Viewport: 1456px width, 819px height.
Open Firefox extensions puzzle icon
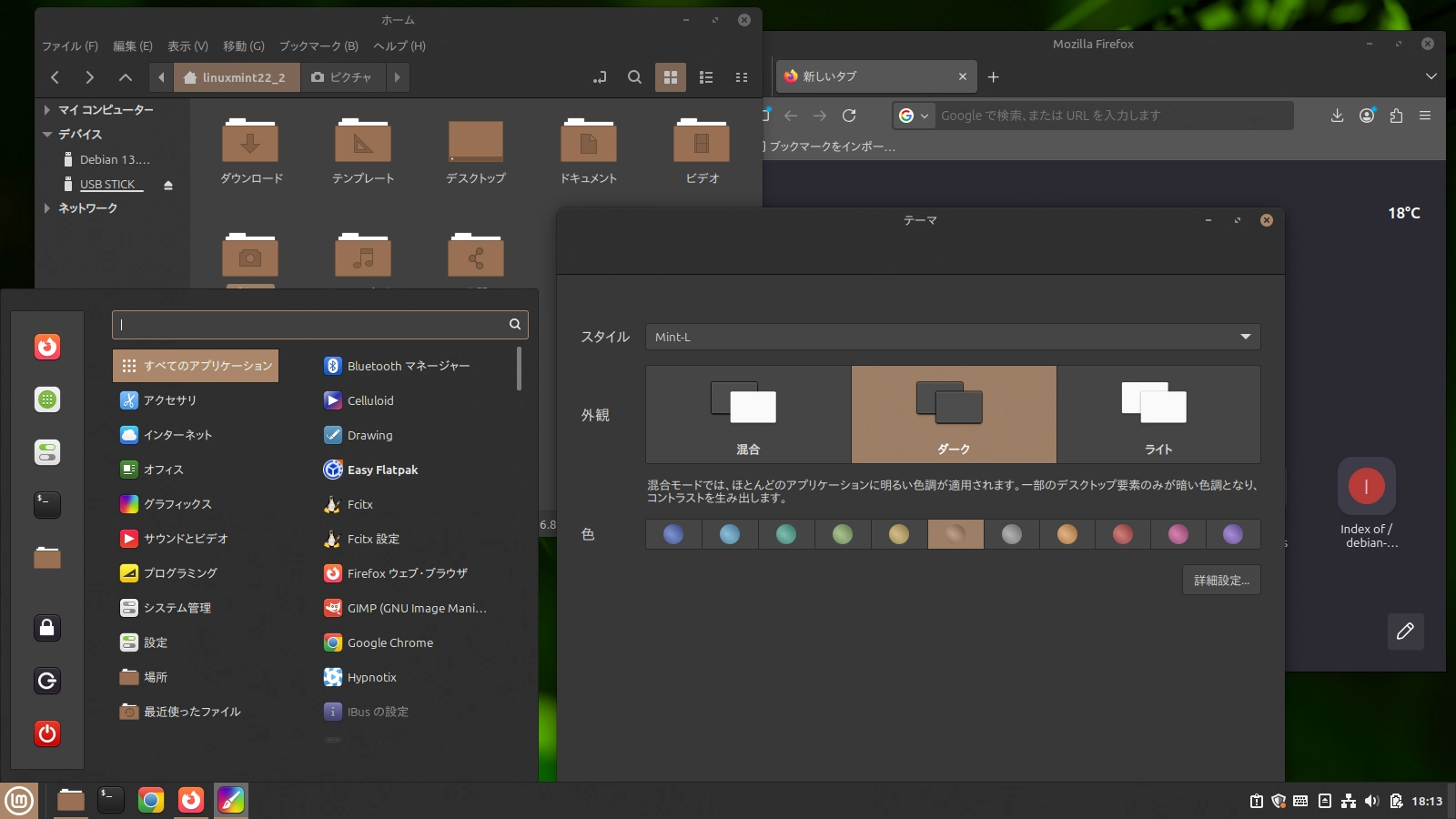pyautogui.click(x=1396, y=116)
